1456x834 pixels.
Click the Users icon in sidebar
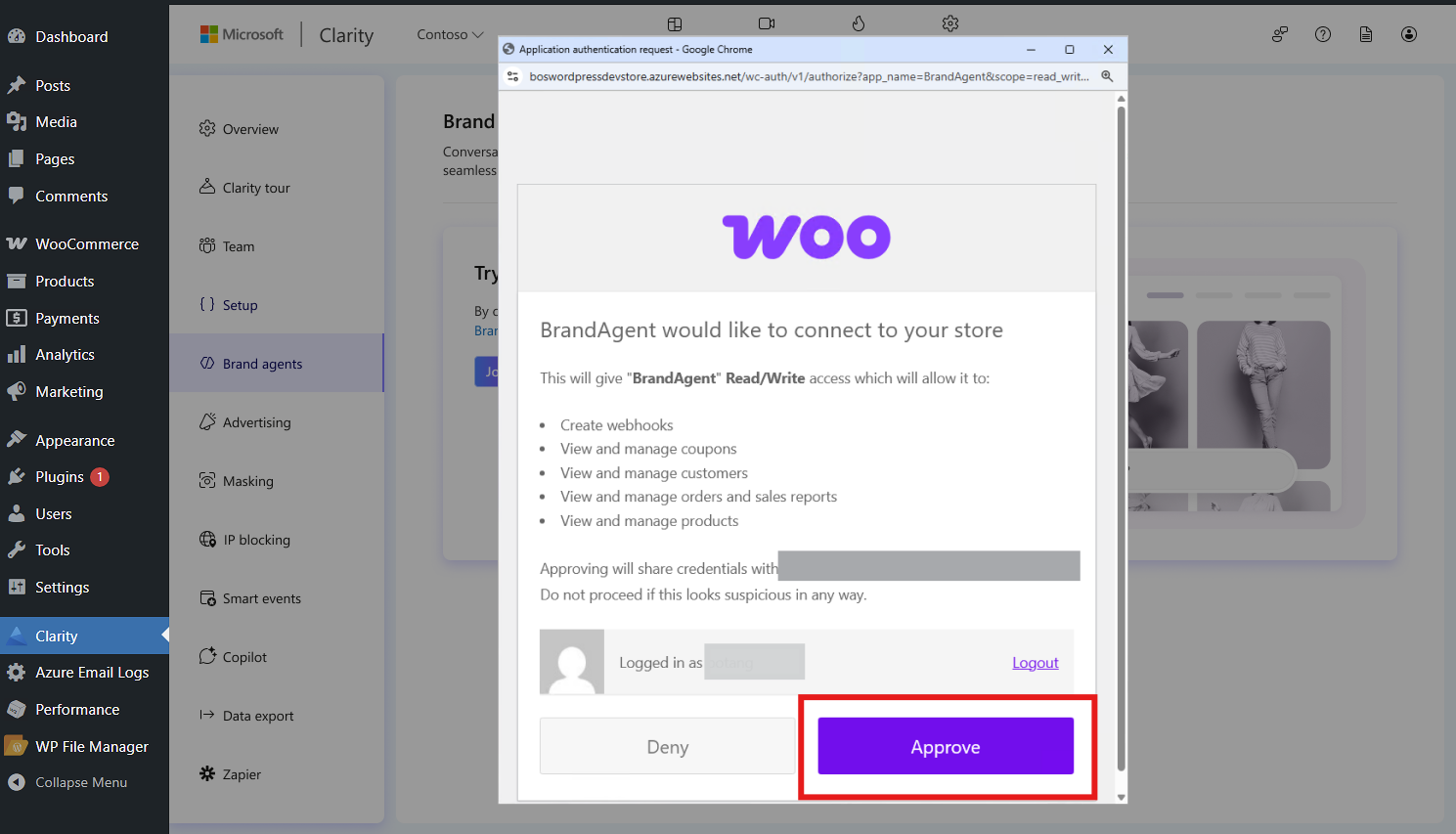point(17,513)
